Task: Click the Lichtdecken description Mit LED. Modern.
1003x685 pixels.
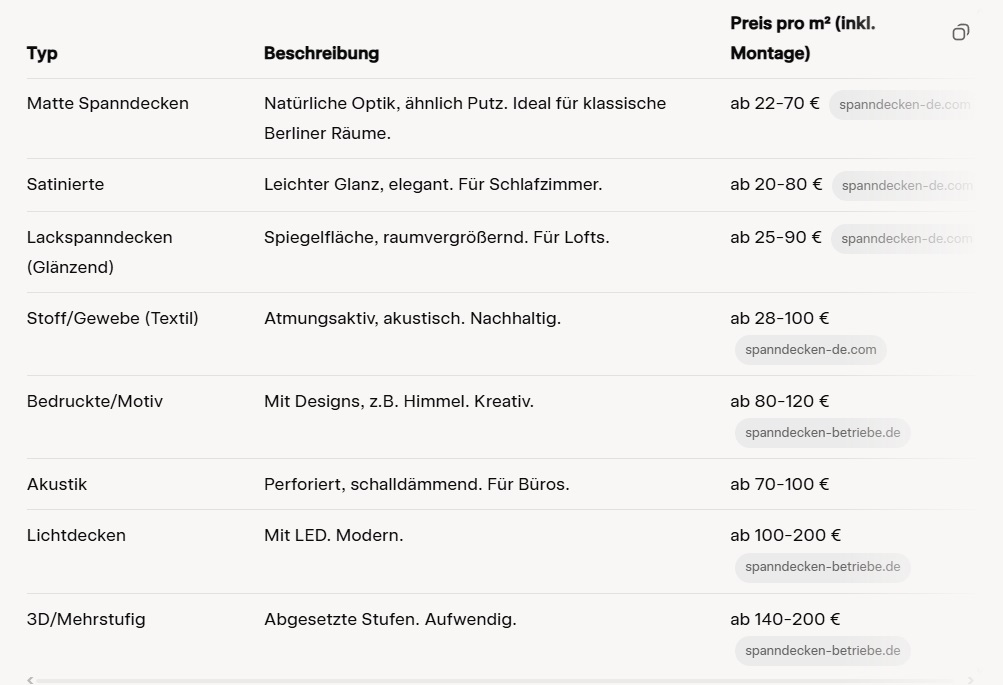Action: pos(333,535)
